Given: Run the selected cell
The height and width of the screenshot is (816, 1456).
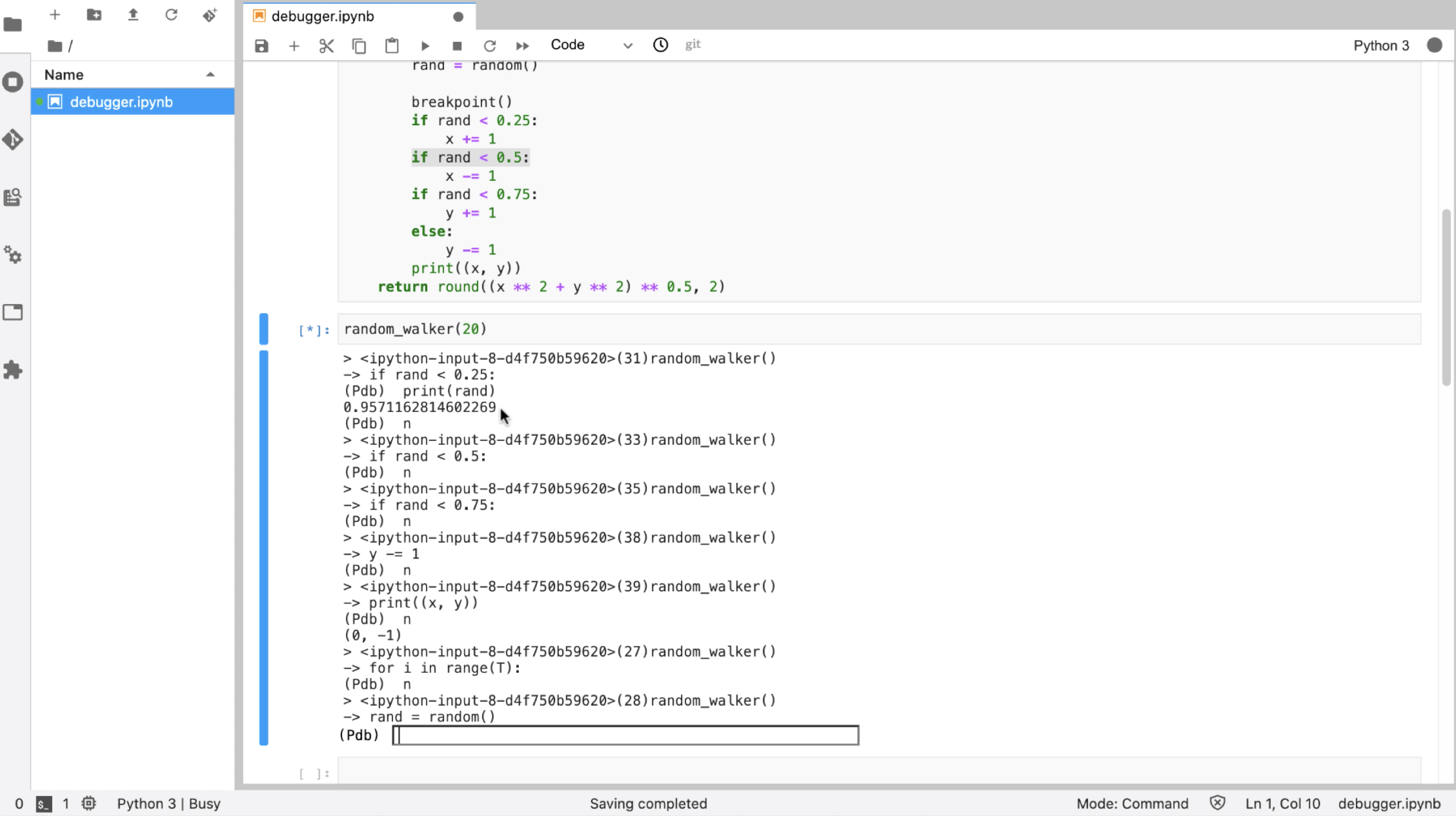Looking at the screenshot, I should [x=425, y=46].
